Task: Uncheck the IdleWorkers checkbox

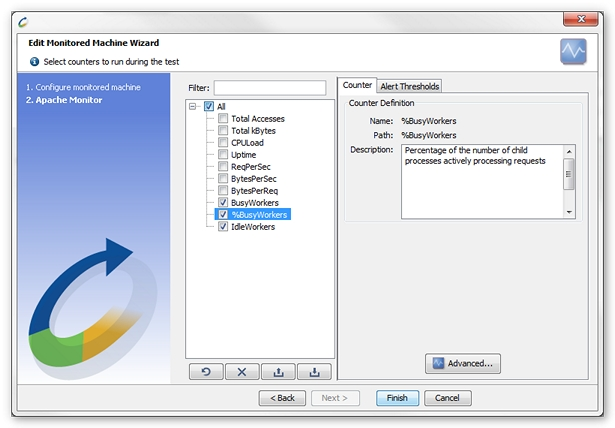Action: [223, 226]
